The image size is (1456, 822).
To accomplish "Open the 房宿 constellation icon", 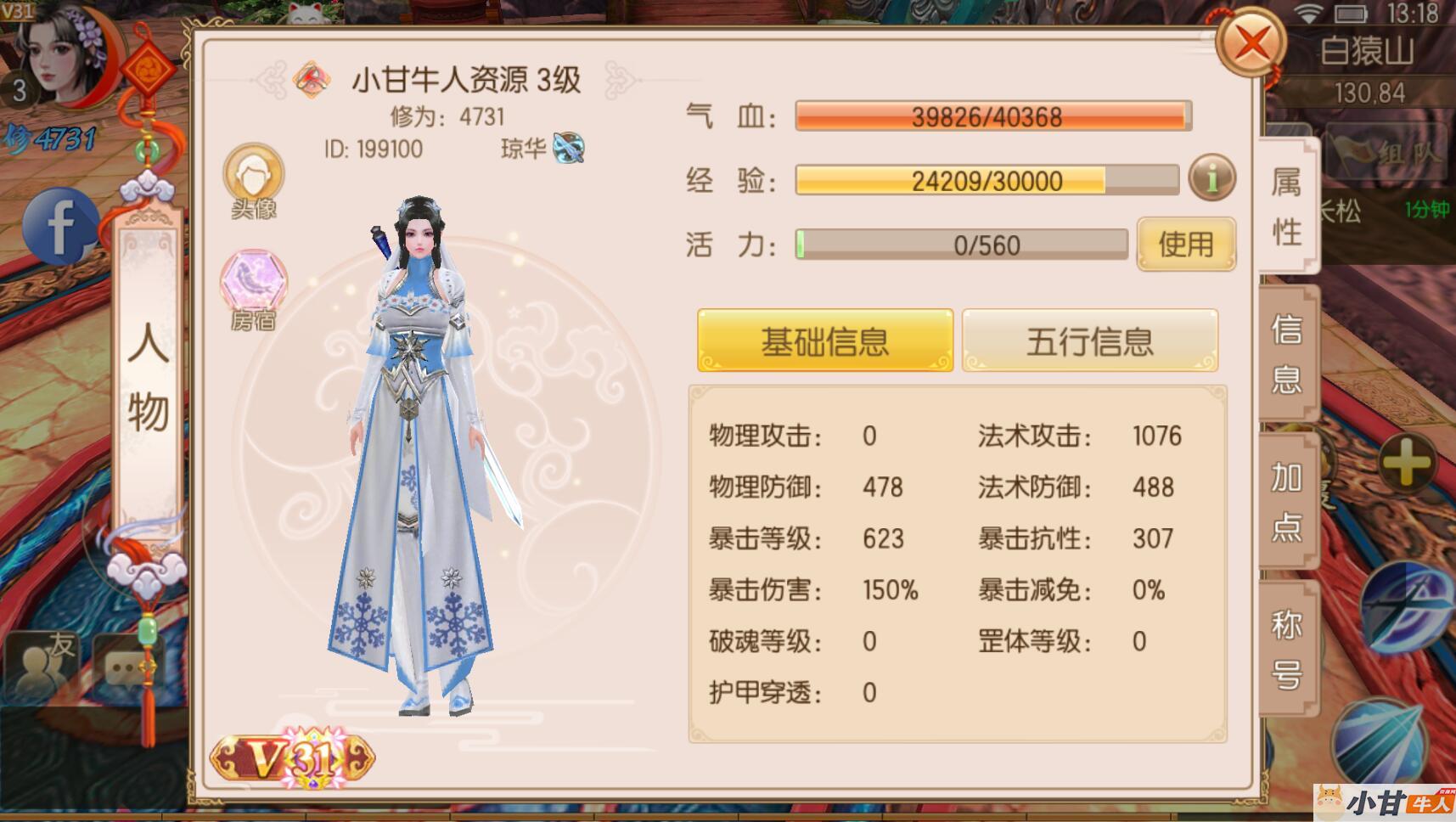I will (x=253, y=289).
